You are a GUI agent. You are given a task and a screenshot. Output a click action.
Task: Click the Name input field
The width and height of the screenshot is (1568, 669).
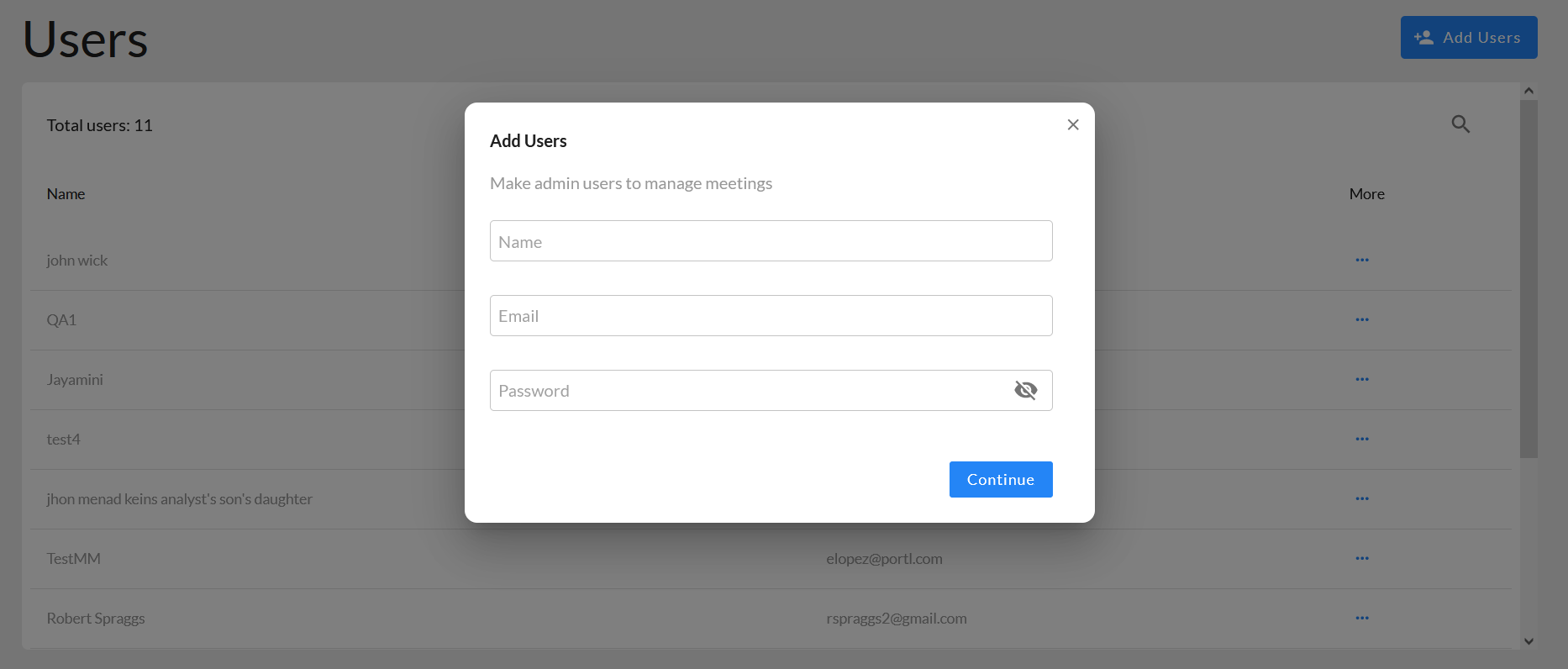(x=771, y=241)
